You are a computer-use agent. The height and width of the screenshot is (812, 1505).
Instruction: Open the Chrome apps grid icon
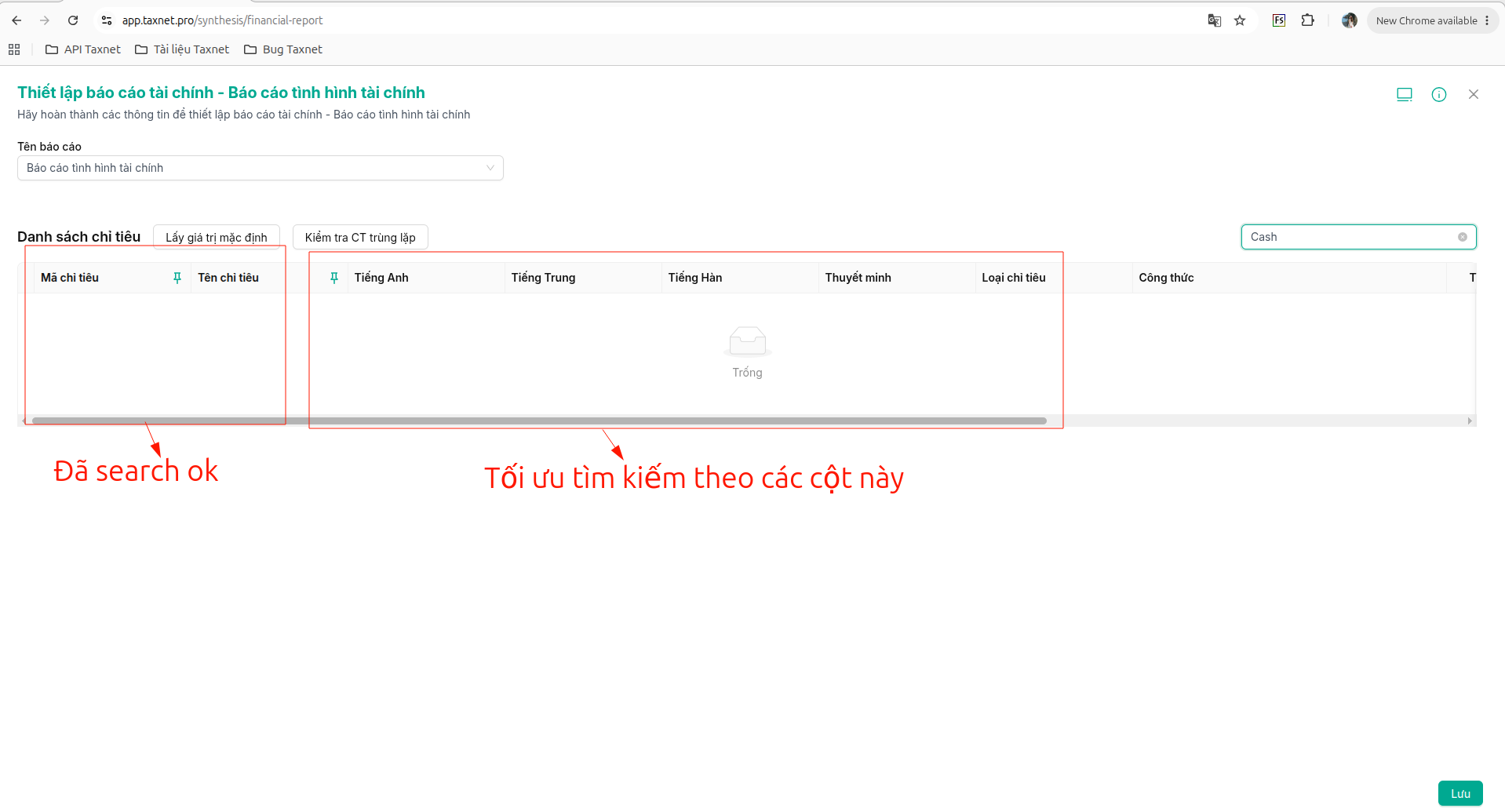point(14,49)
